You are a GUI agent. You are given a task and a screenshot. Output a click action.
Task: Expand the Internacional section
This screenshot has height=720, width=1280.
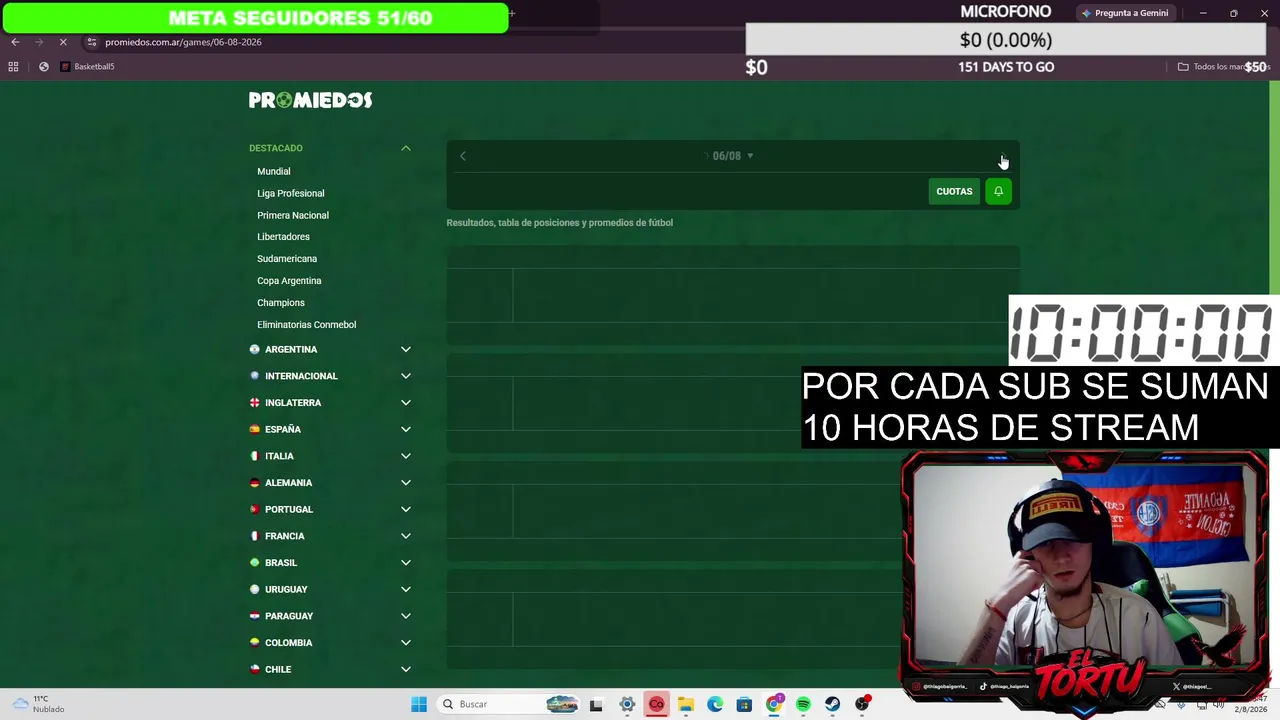pos(406,376)
